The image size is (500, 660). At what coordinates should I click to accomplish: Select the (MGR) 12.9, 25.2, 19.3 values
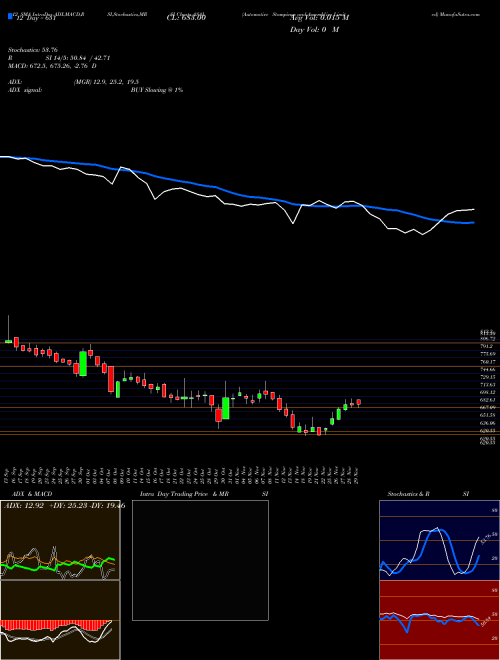coord(106,82)
